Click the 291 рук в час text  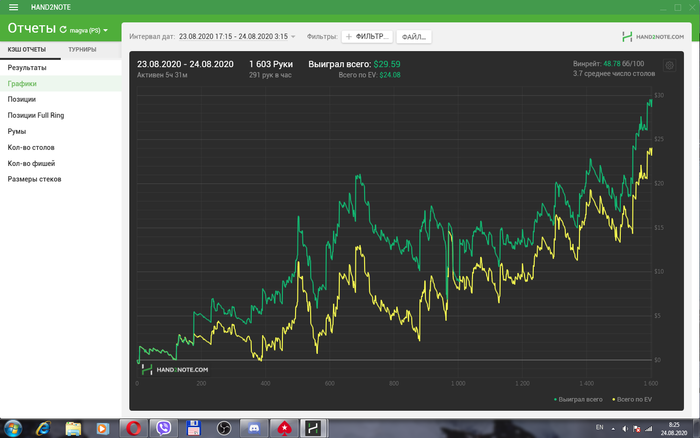pyautogui.click(x=270, y=75)
